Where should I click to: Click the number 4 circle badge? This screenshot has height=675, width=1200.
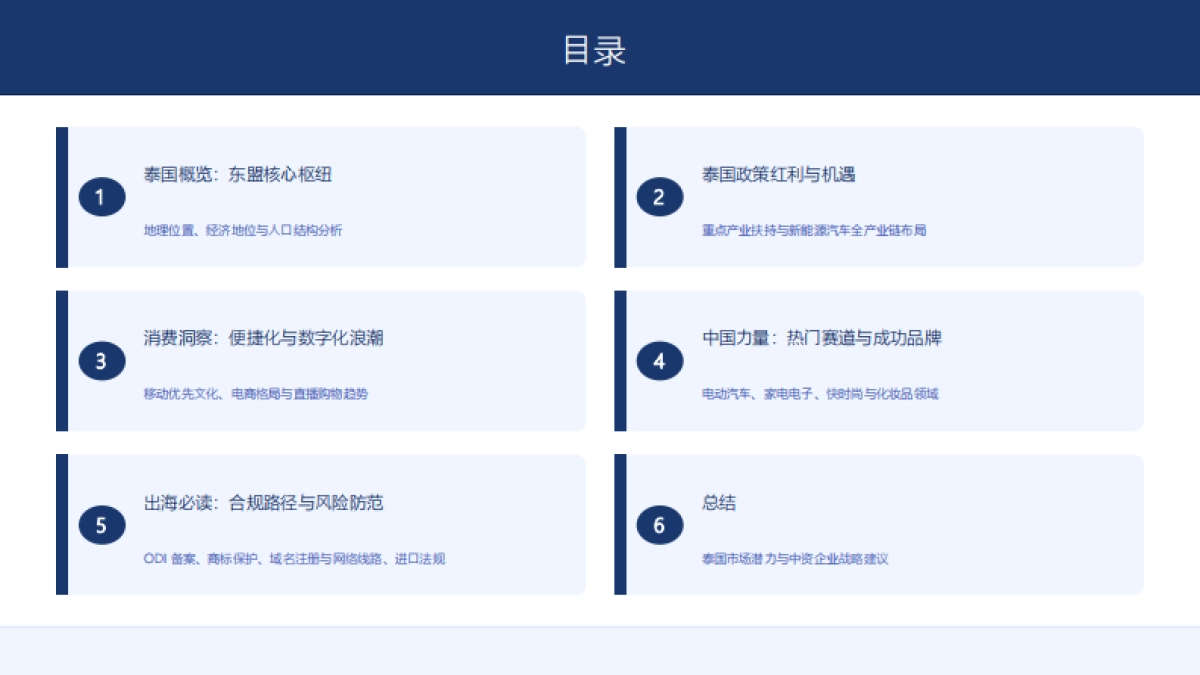[x=659, y=361]
